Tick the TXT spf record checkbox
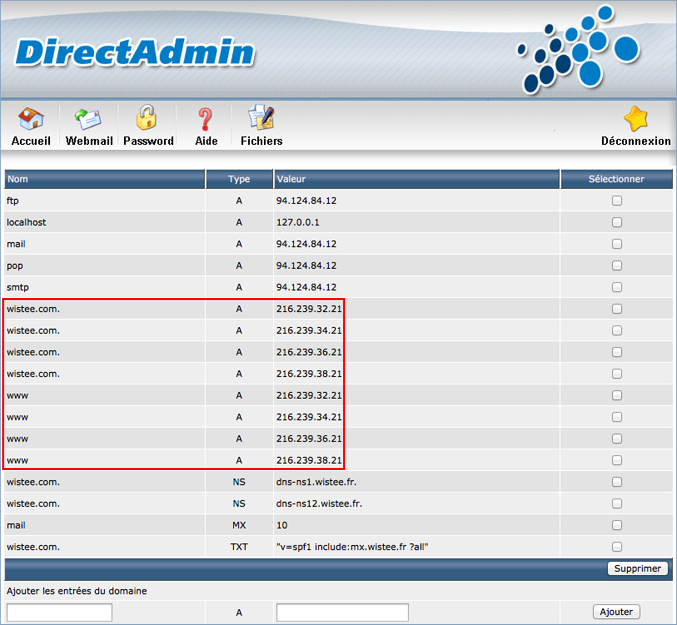Screen dimensions: 677x625 617,547
